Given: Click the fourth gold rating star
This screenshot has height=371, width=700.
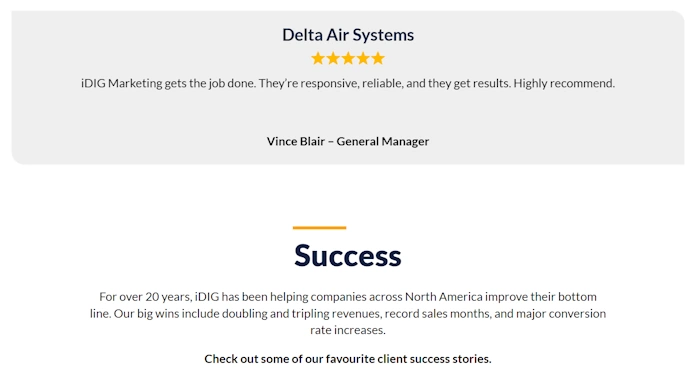Looking at the screenshot, I should [363, 58].
